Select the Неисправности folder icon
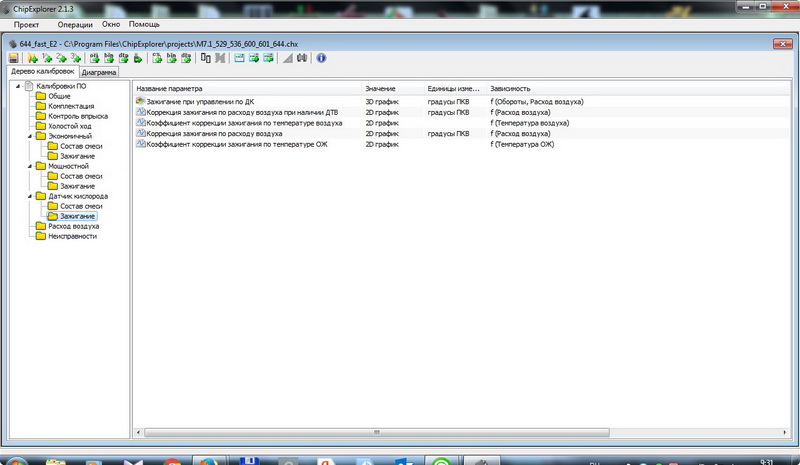This screenshot has height=465, width=800. pyautogui.click(x=41, y=237)
